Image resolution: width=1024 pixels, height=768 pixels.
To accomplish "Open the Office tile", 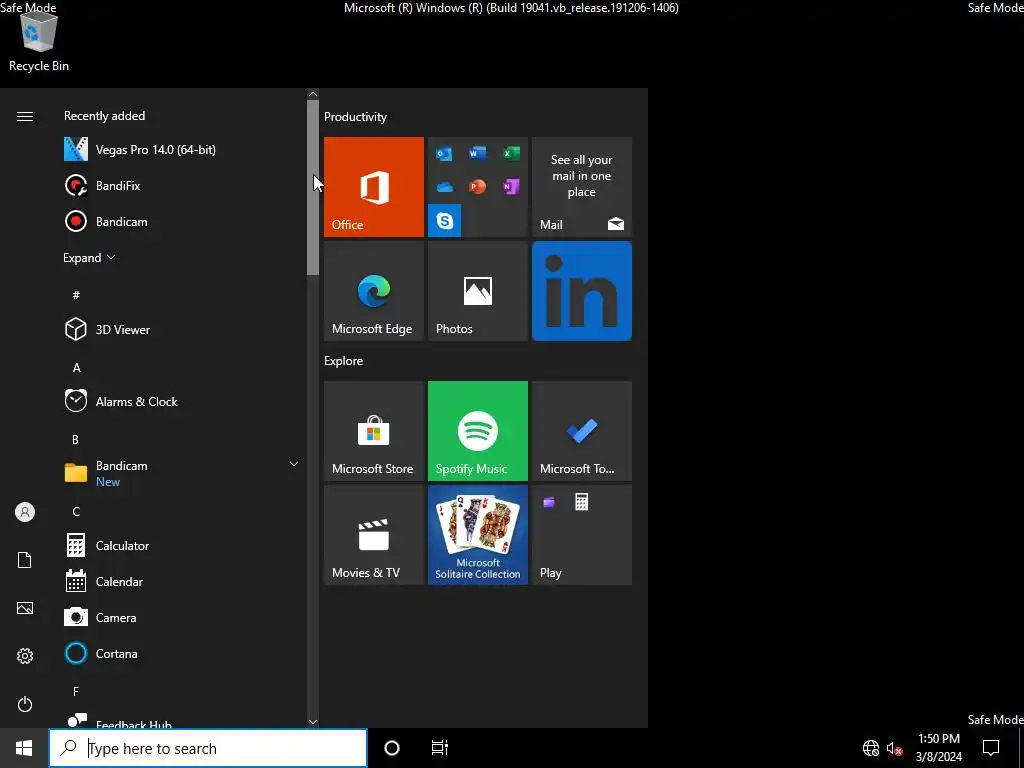I will (x=374, y=187).
